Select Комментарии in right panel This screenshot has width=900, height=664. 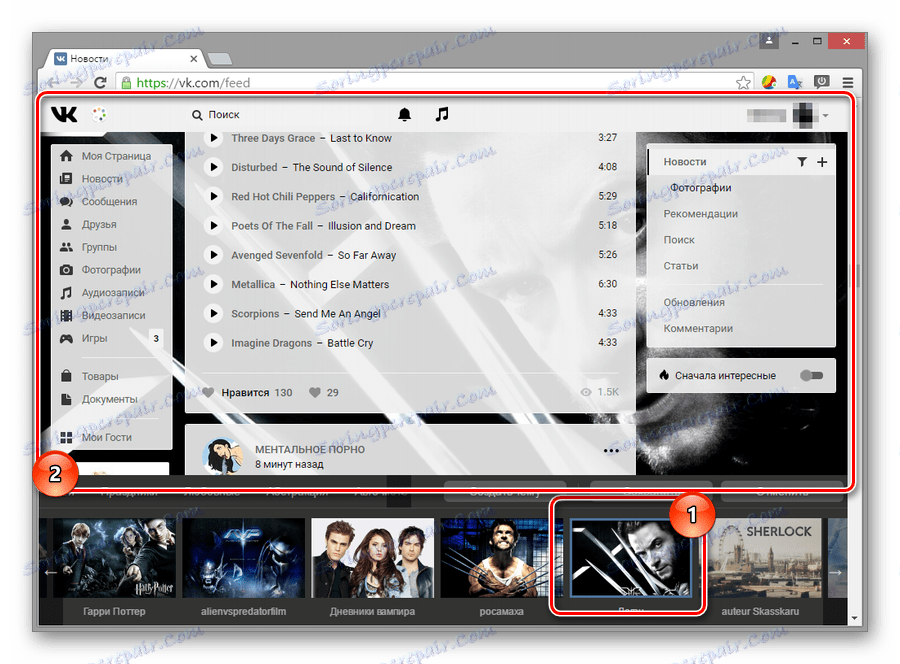point(698,328)
